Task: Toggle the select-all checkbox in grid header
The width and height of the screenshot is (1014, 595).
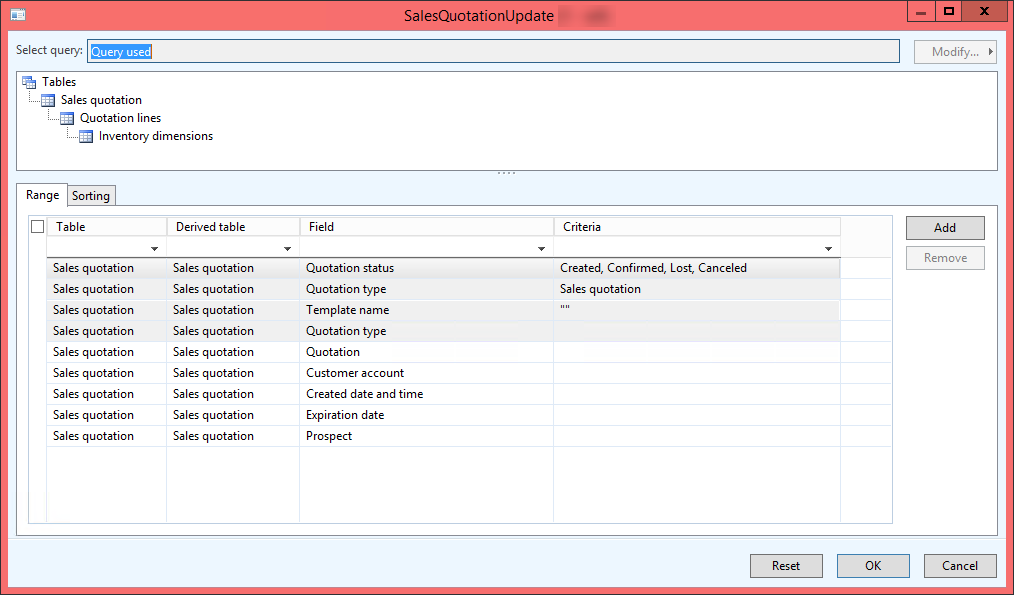Action: pos(38,227)
